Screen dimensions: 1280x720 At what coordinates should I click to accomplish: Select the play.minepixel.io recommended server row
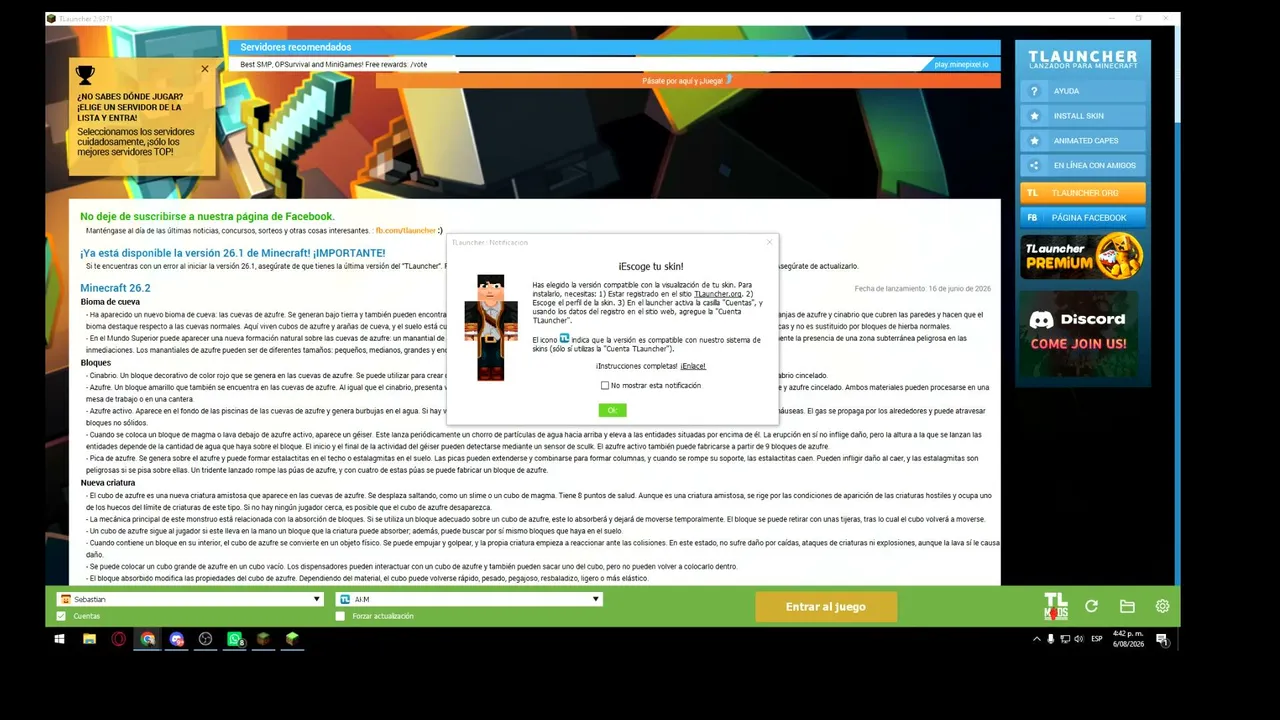tap(614, 64)
